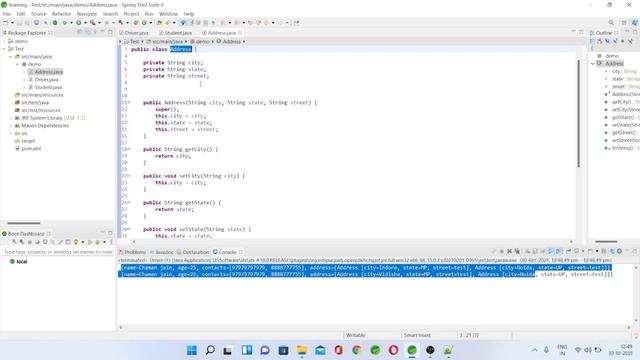The width and height of the screenshot is (640, 360).
Task: Open the Navigate menu
Action: point(87,14)
